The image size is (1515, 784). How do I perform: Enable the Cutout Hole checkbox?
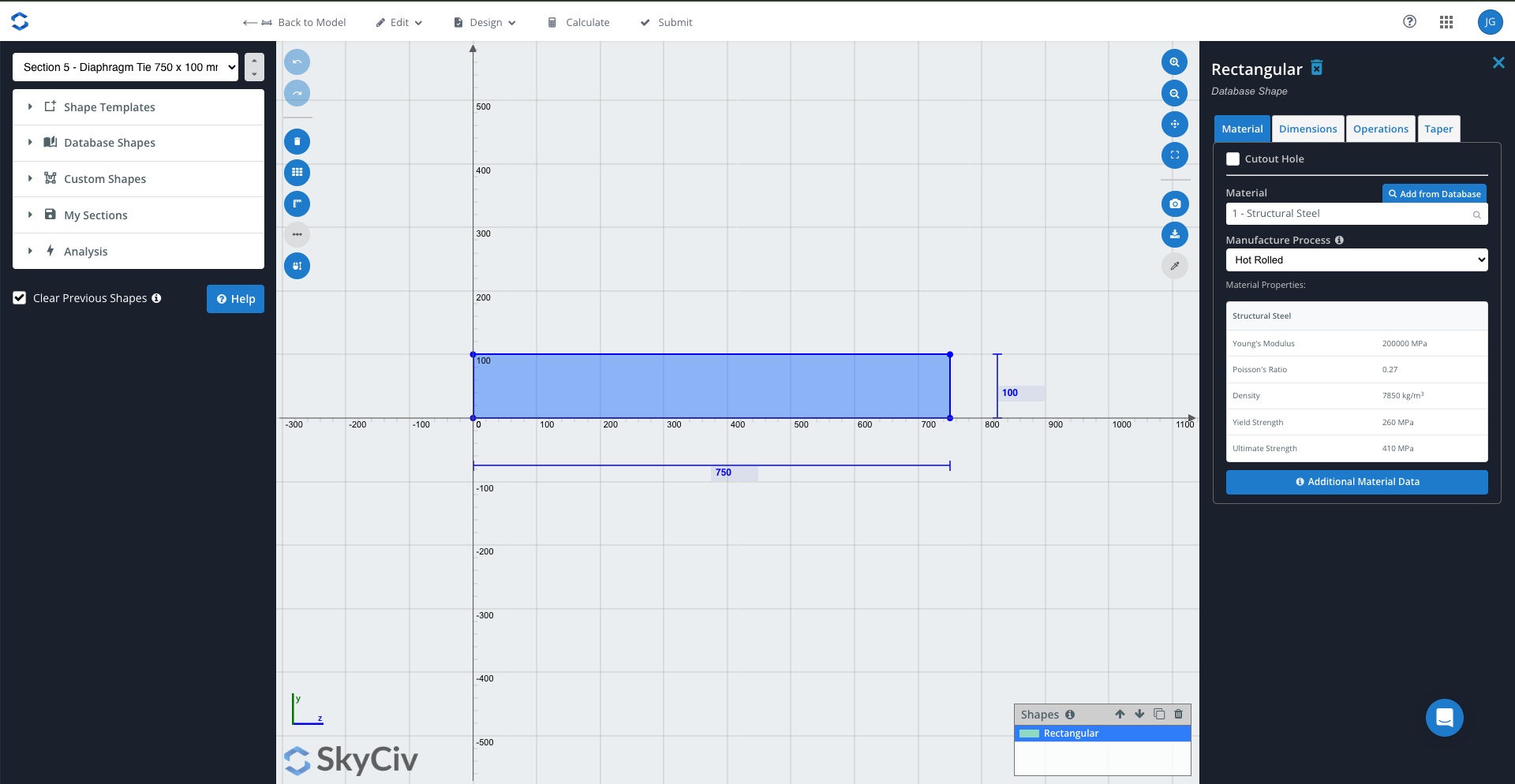click(x=1233, y=159)
